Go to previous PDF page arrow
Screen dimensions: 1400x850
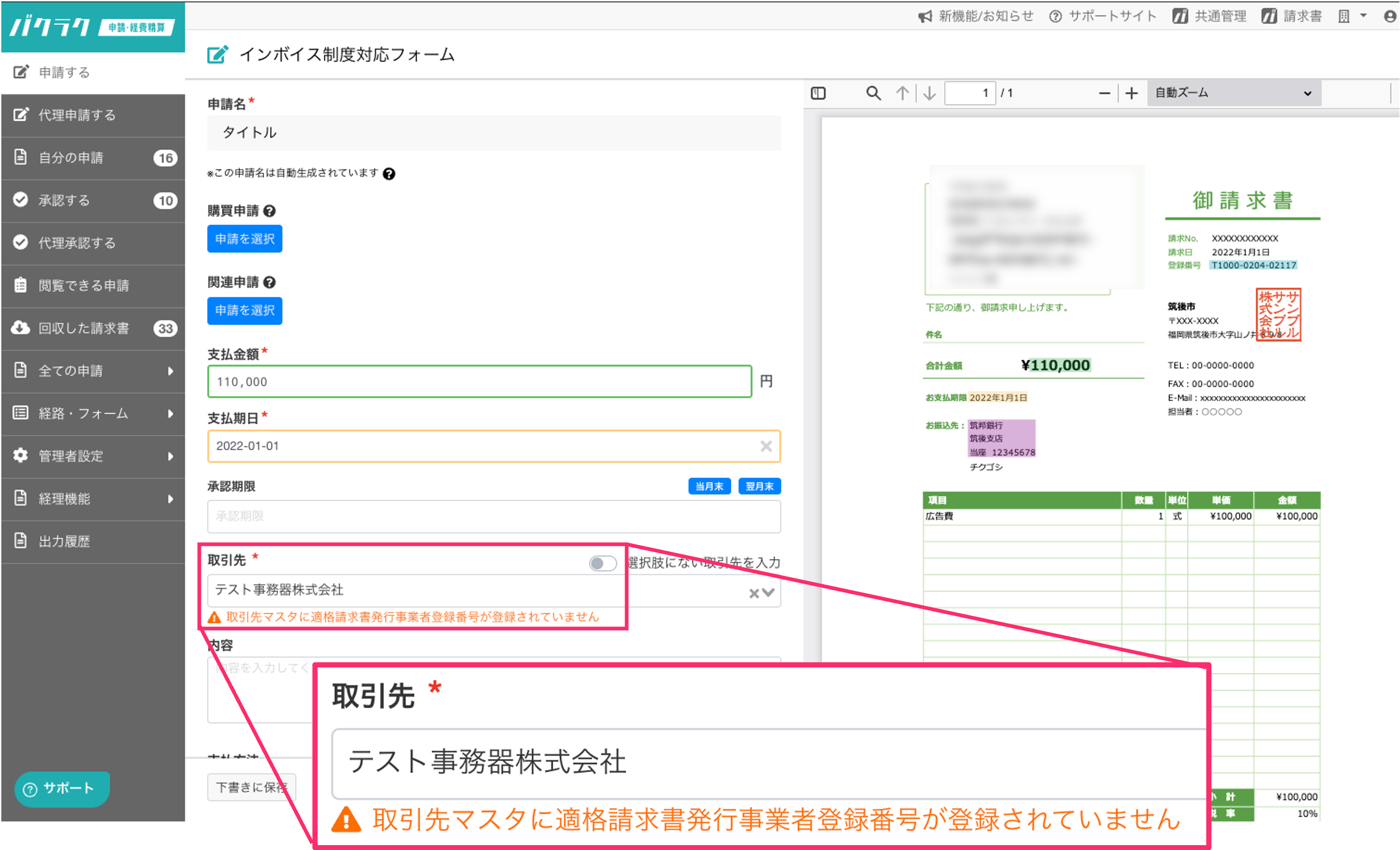902,93
